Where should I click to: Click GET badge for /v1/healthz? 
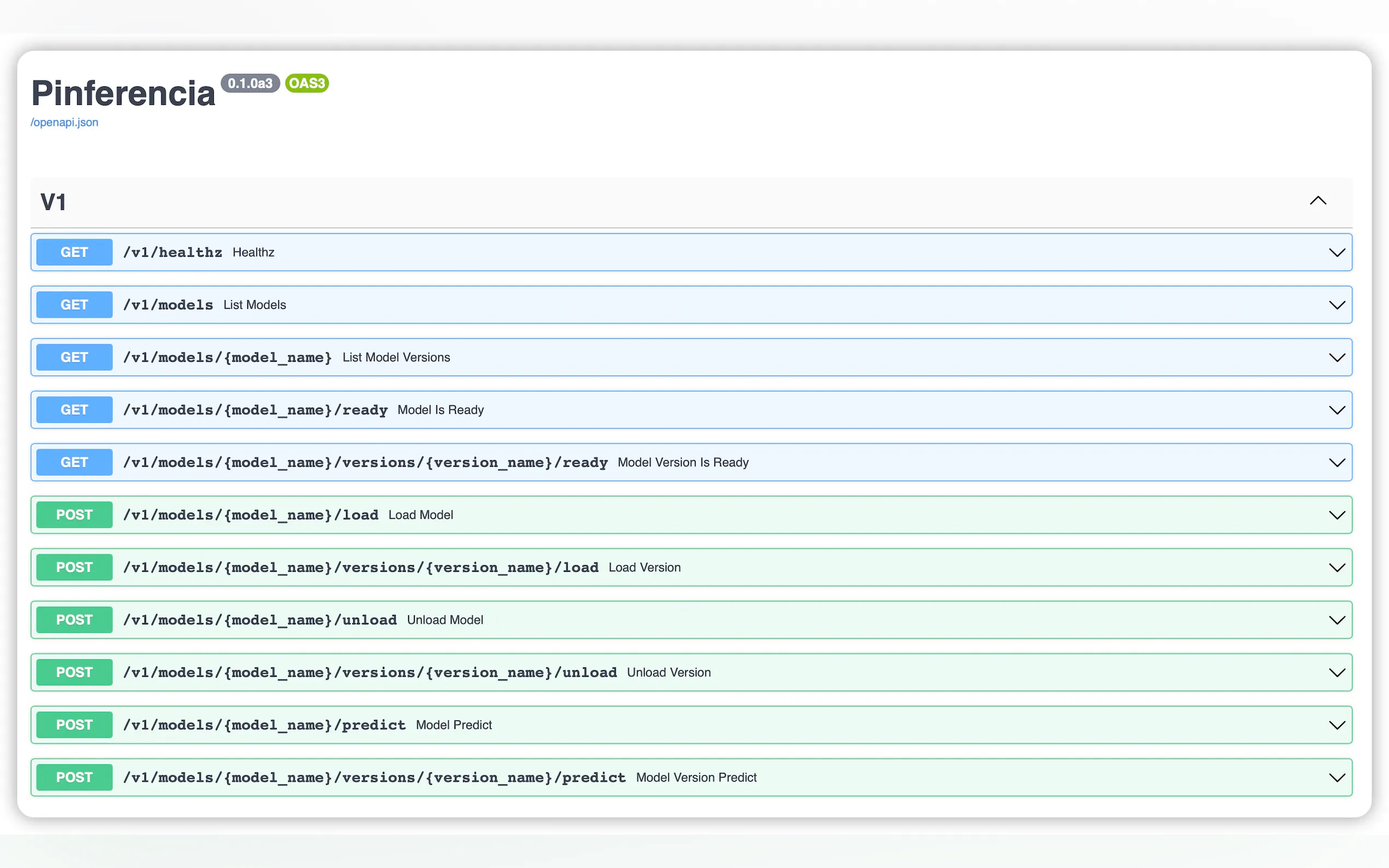pyautogui.click(x=74, y=252)
